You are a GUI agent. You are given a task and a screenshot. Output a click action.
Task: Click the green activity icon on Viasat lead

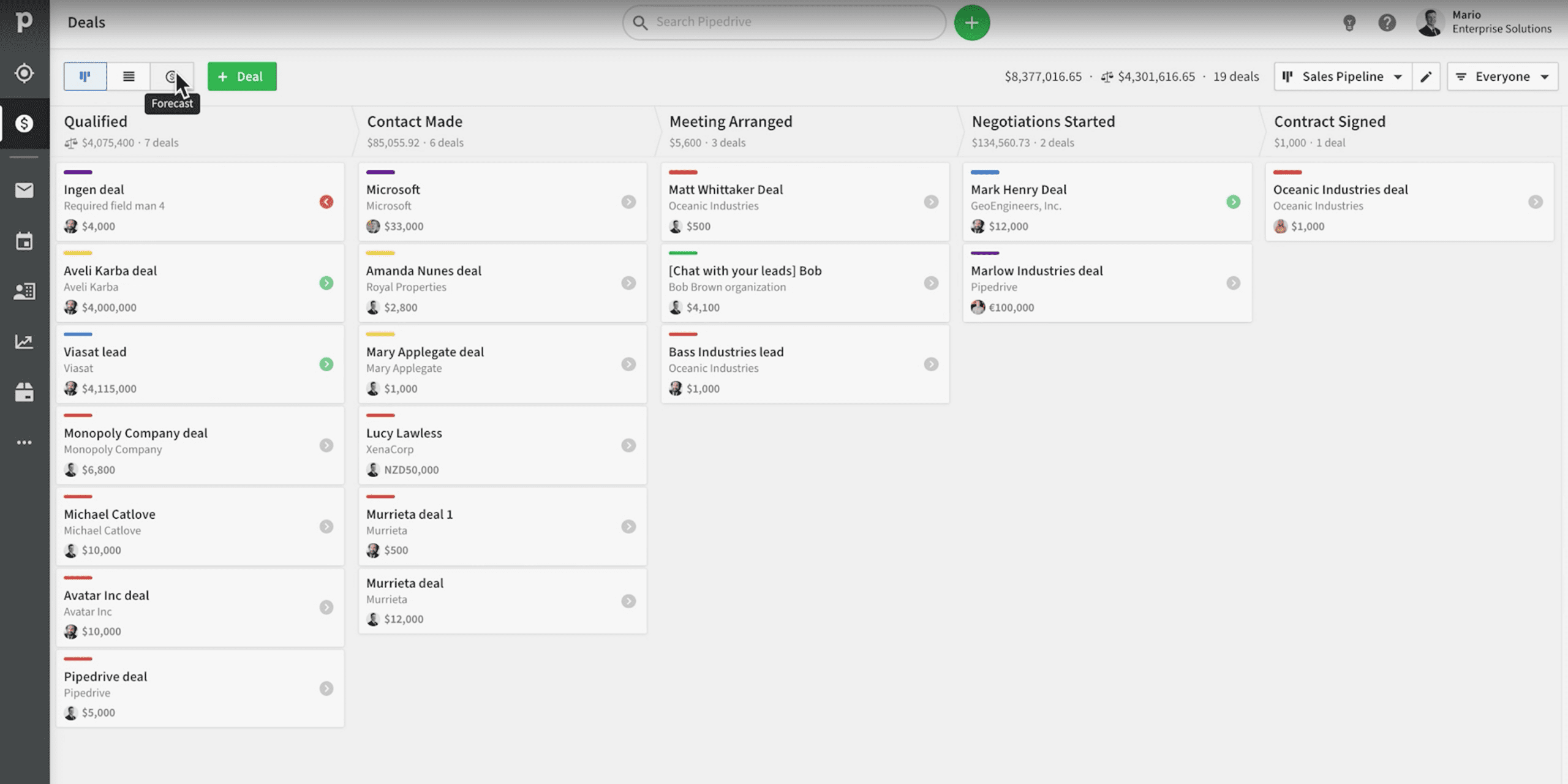pyautogui.click(x=326, y=364)
